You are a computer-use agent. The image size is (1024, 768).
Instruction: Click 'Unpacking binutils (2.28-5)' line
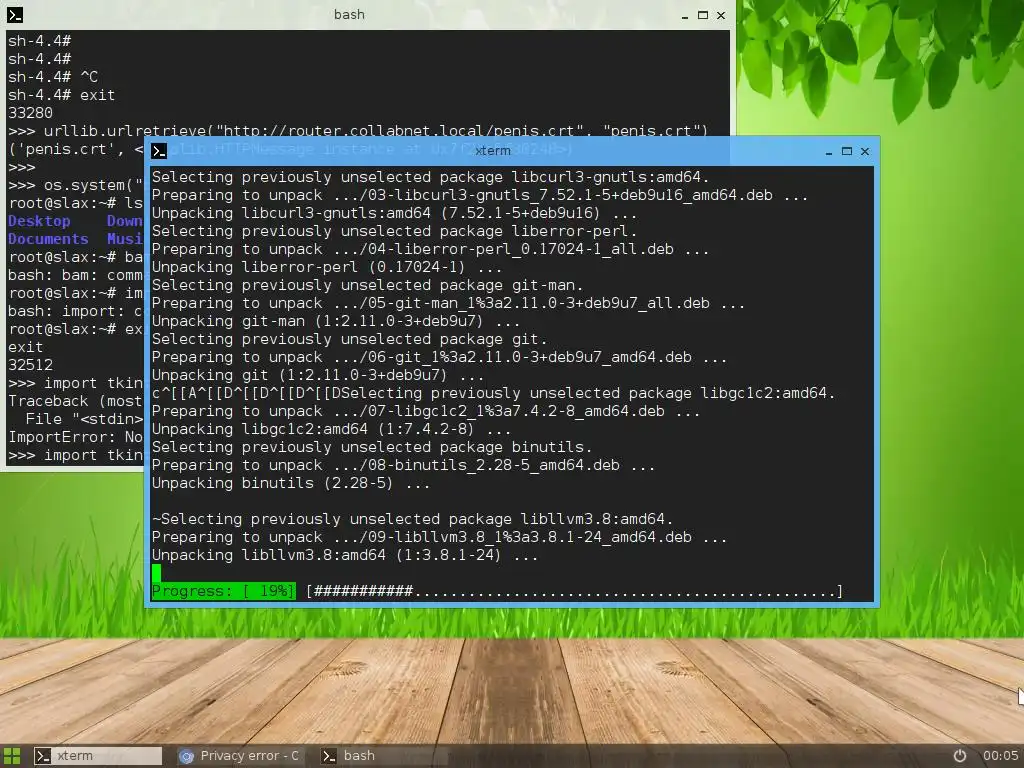[x=291, y=483]
